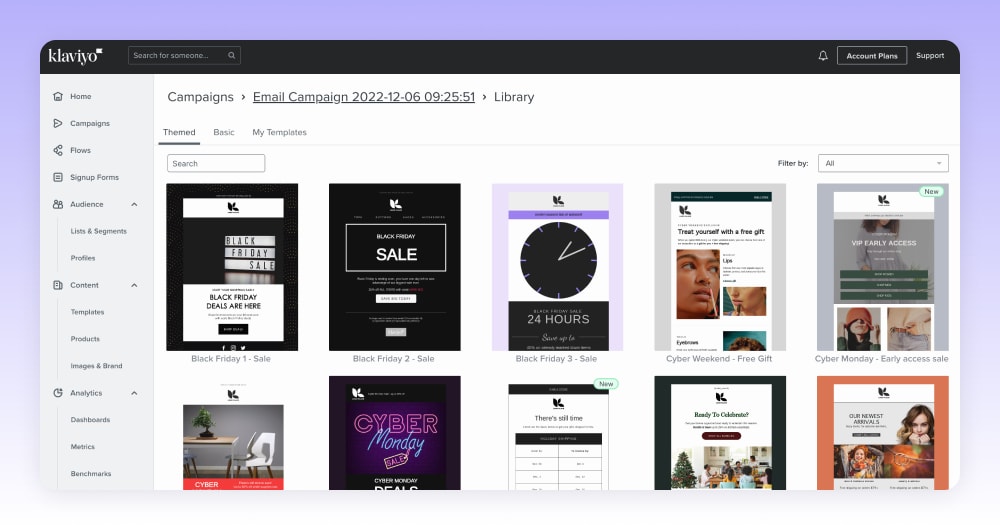Open Home in the sidebar

point(80,96)
